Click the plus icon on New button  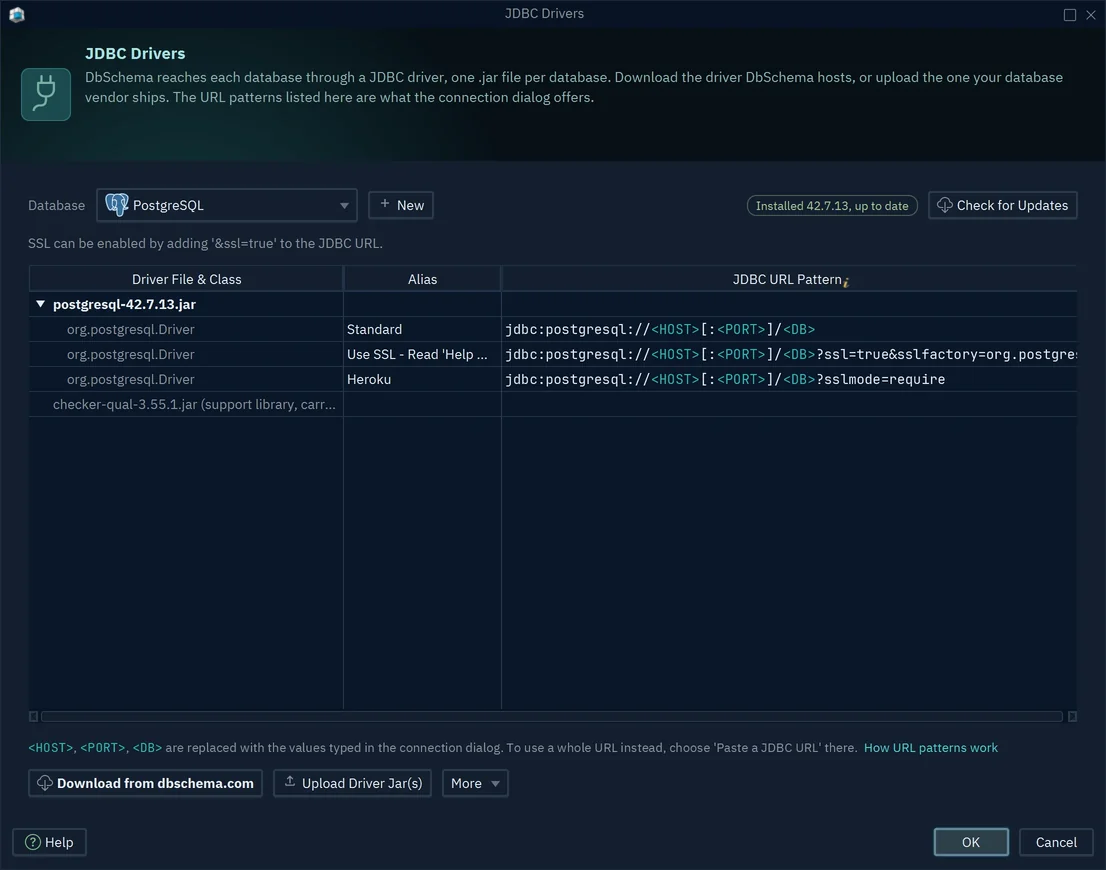point(384,204)
